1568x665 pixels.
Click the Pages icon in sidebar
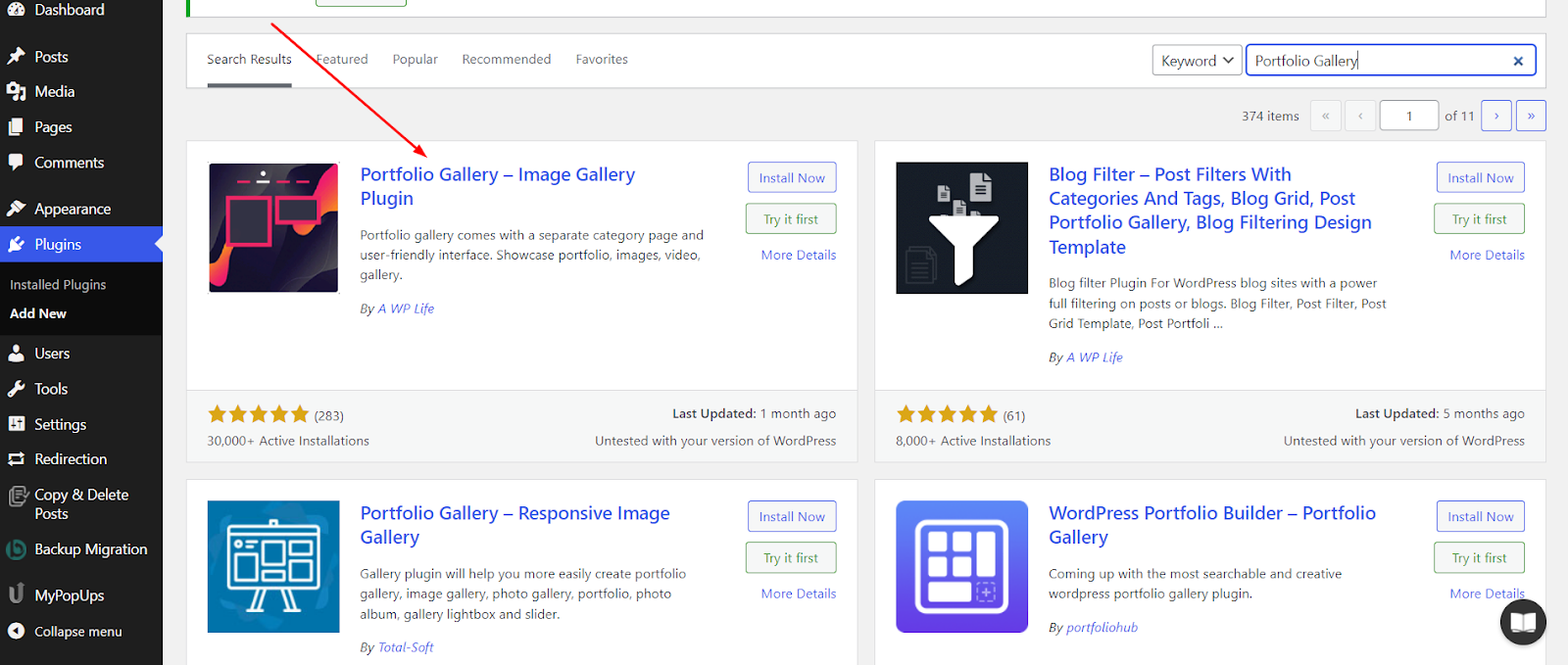click(x=16, y=127)
